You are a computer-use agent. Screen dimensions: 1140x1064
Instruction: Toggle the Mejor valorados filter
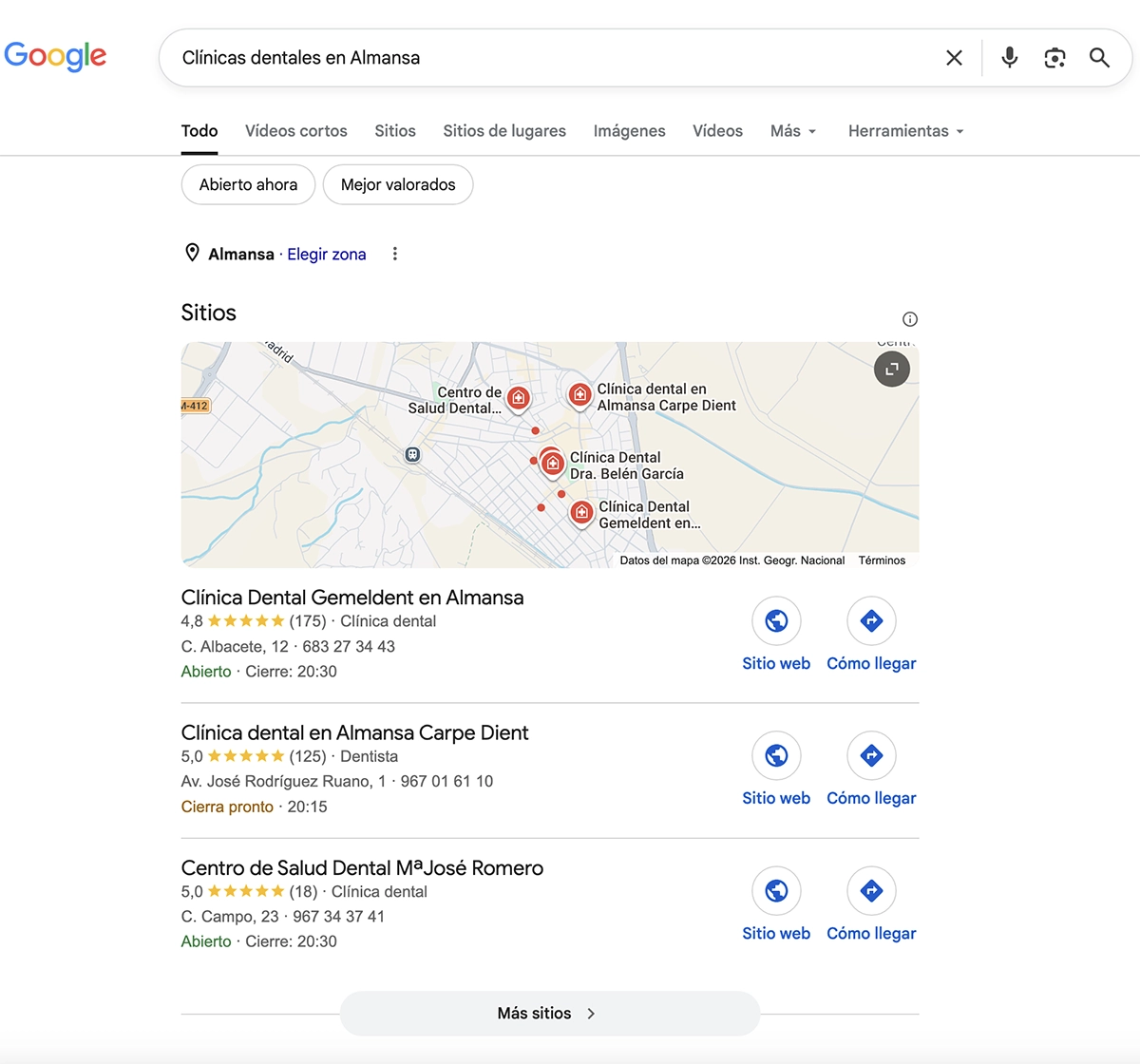point(398,184)
